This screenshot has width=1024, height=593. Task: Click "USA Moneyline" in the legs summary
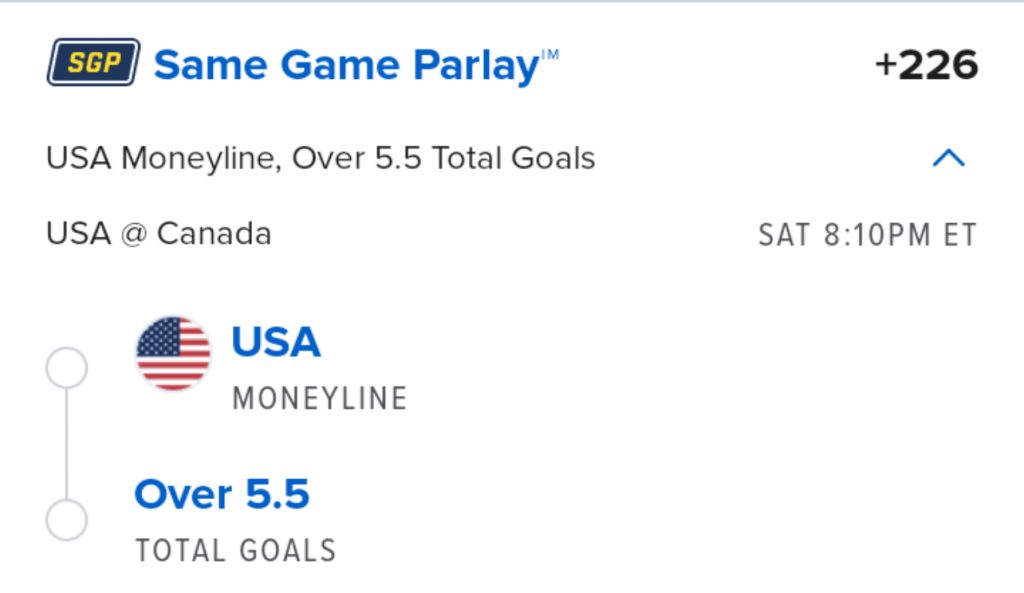(160, 158)
